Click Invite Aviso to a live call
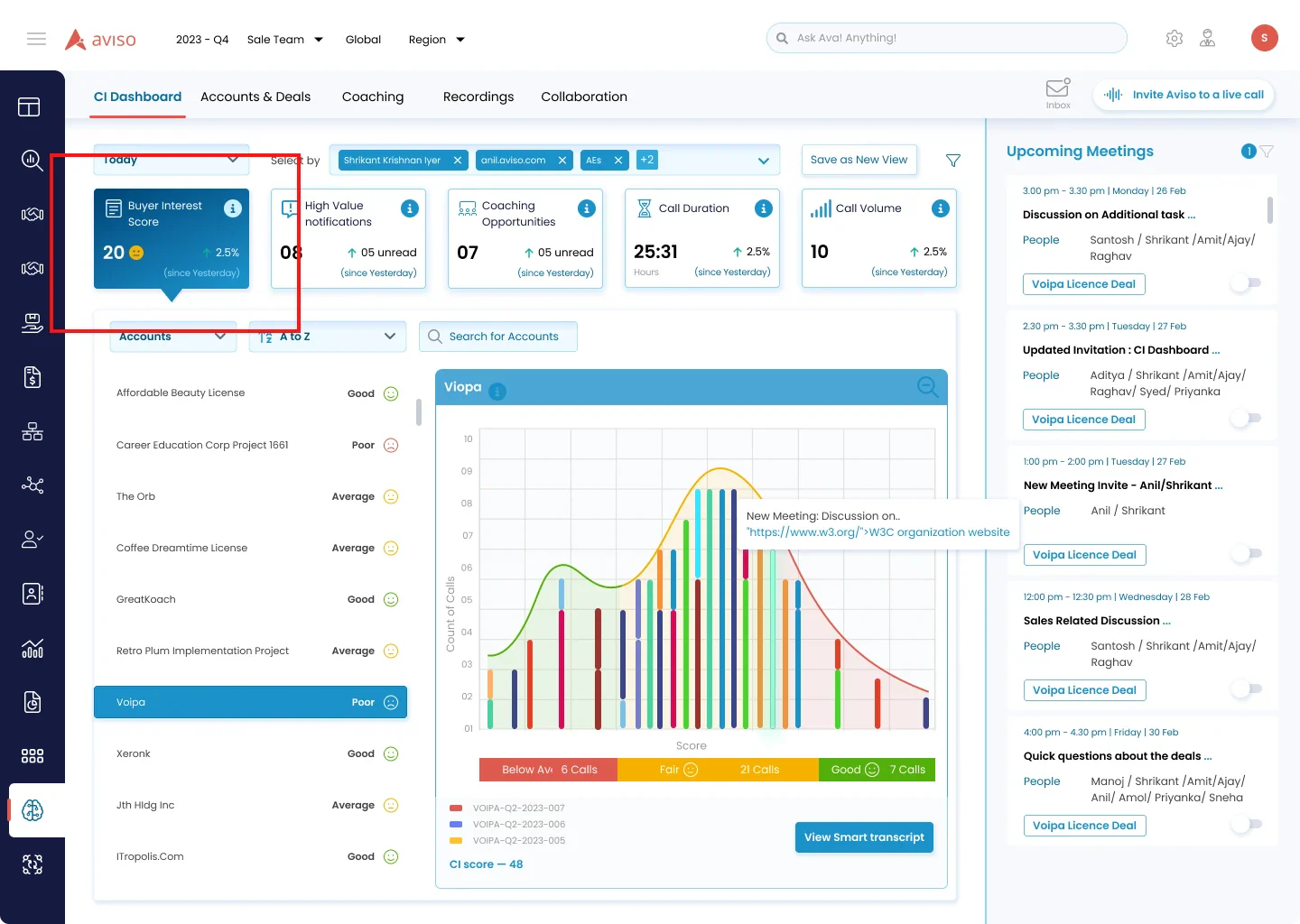Image resolution: width=1300 pixels, height=924 pixels. coord(1184,95)
